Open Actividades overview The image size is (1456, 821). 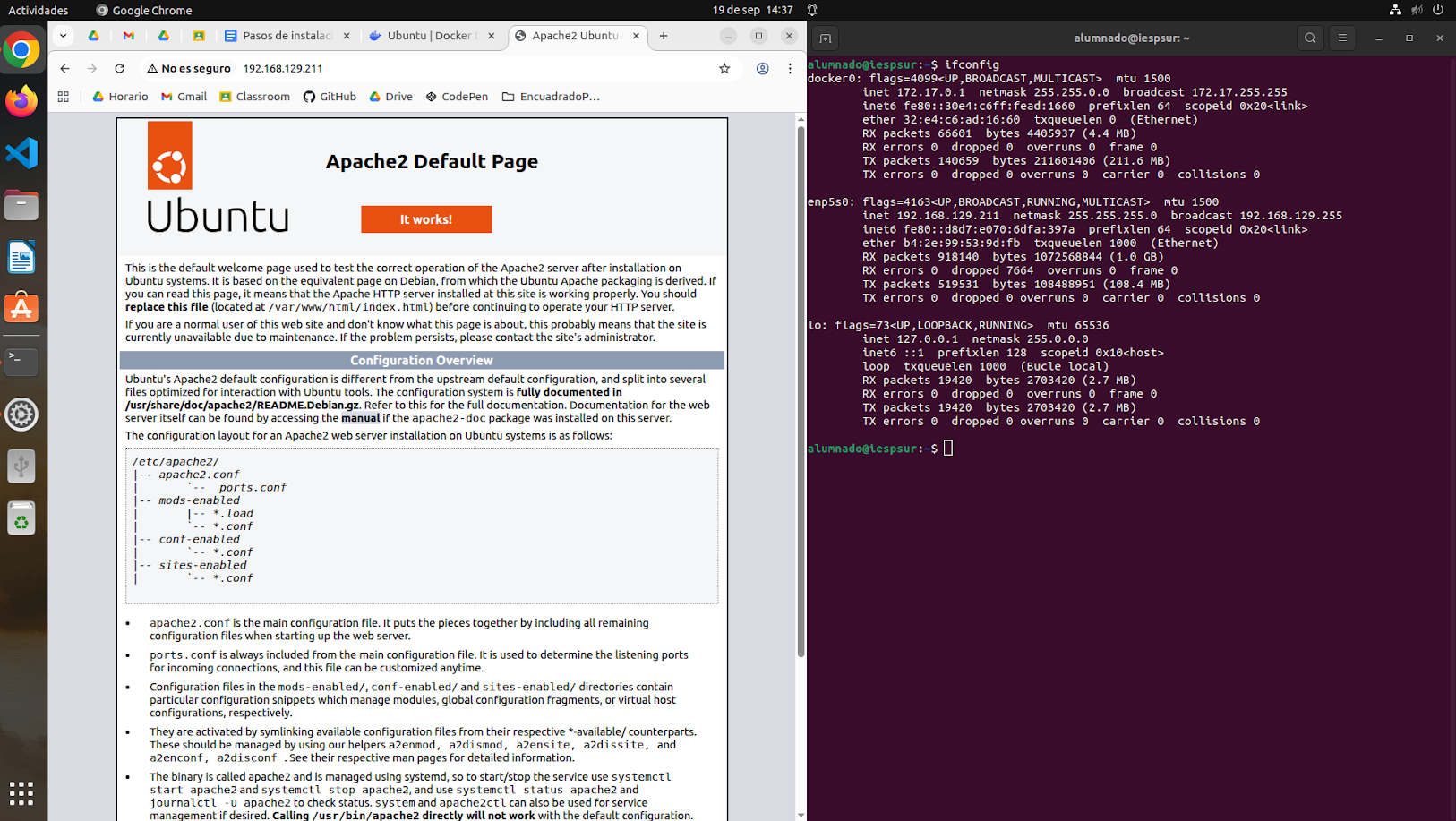(39, 10)
